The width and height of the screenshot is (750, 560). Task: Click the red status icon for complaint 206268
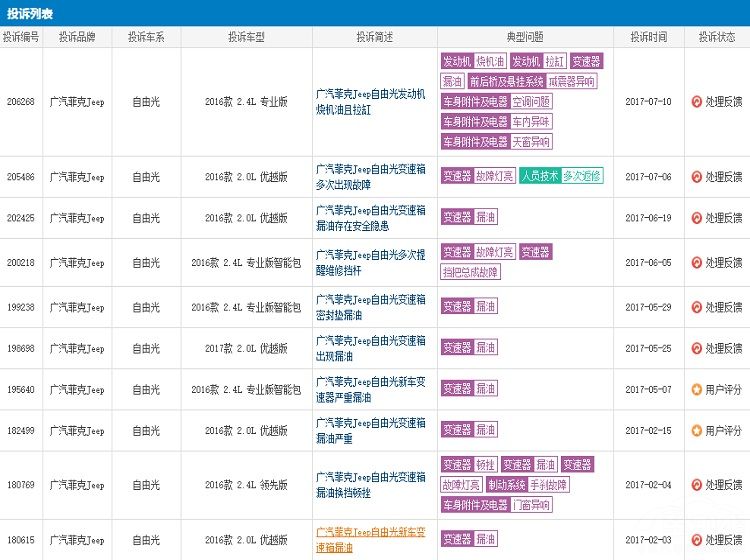696,102
